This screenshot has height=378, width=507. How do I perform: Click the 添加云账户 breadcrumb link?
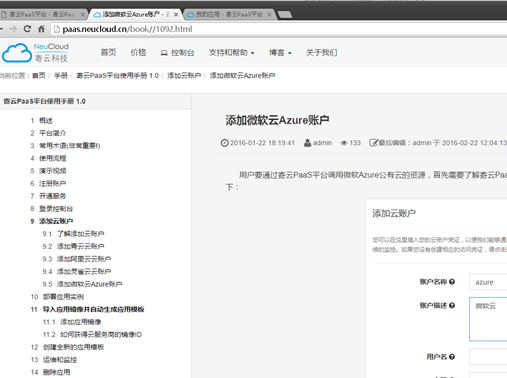[184, 76]
